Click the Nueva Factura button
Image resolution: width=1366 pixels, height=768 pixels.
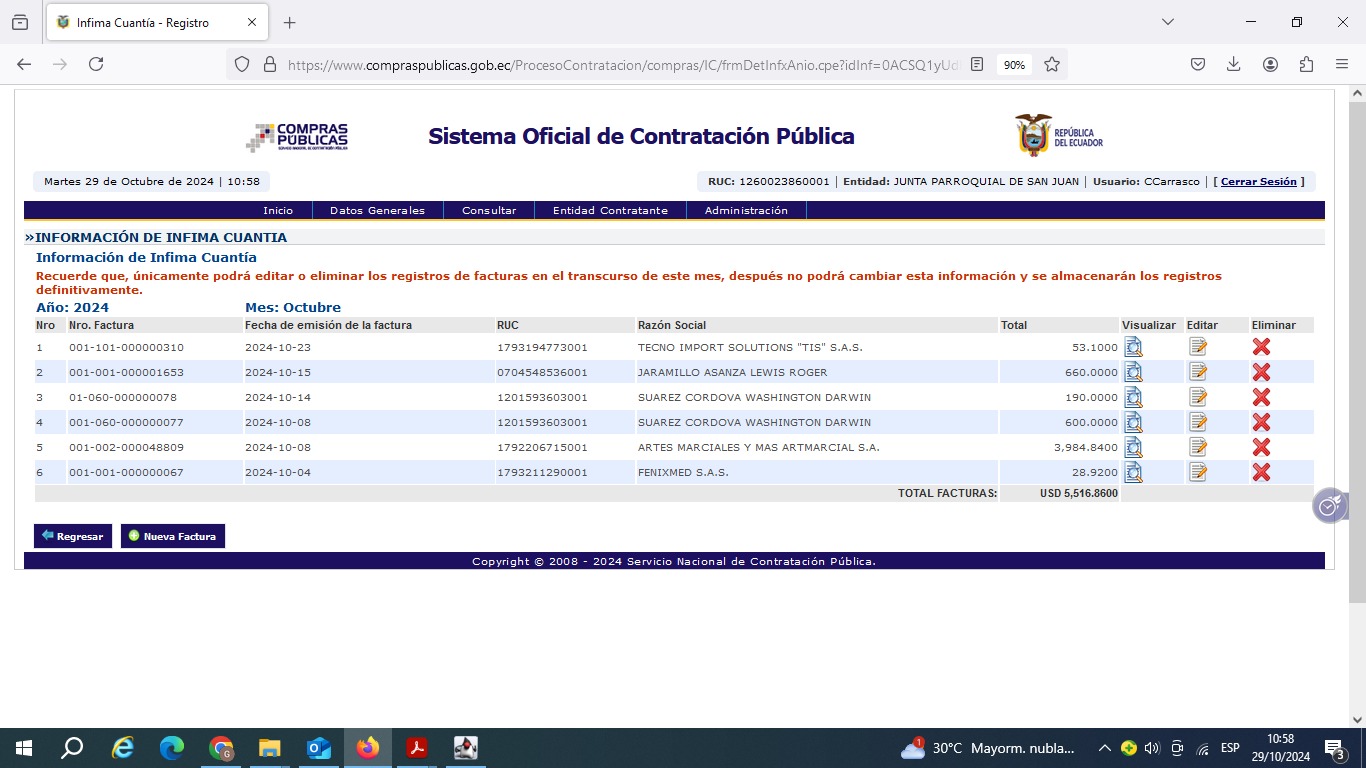coord(173,537)
